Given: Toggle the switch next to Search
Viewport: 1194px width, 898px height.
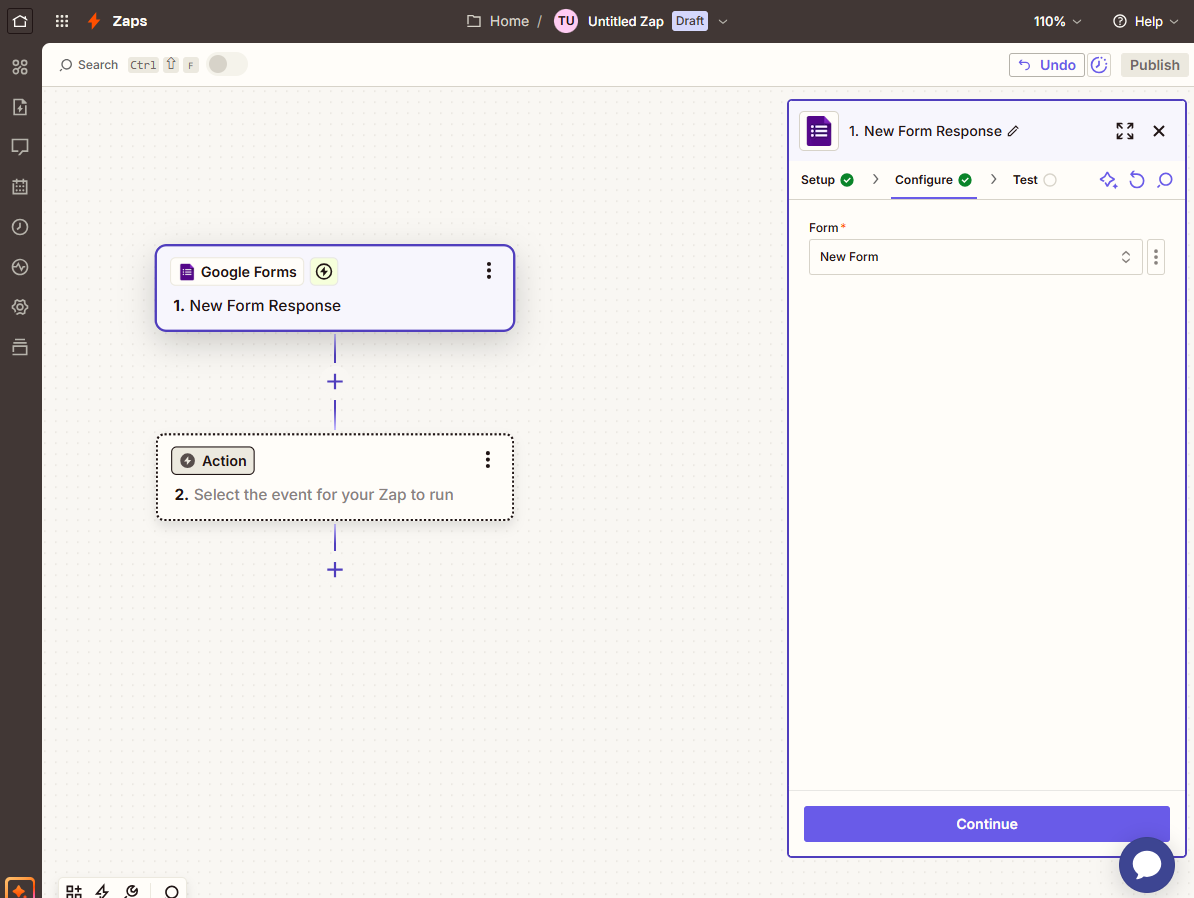Looking at the screenshot, I should point(227,65).
